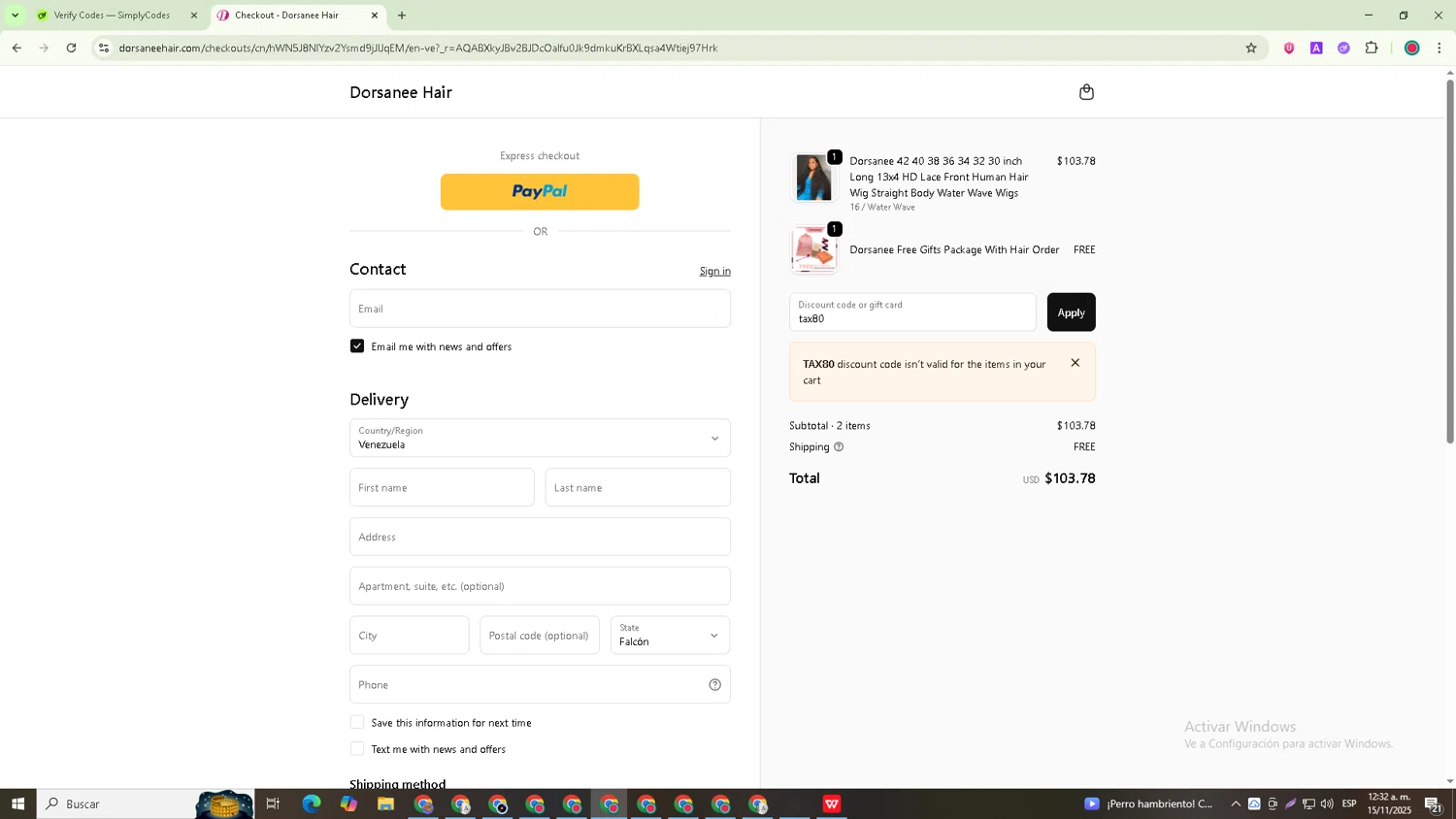
Task: Open the Windows Start menu
Action: (17, 803)
